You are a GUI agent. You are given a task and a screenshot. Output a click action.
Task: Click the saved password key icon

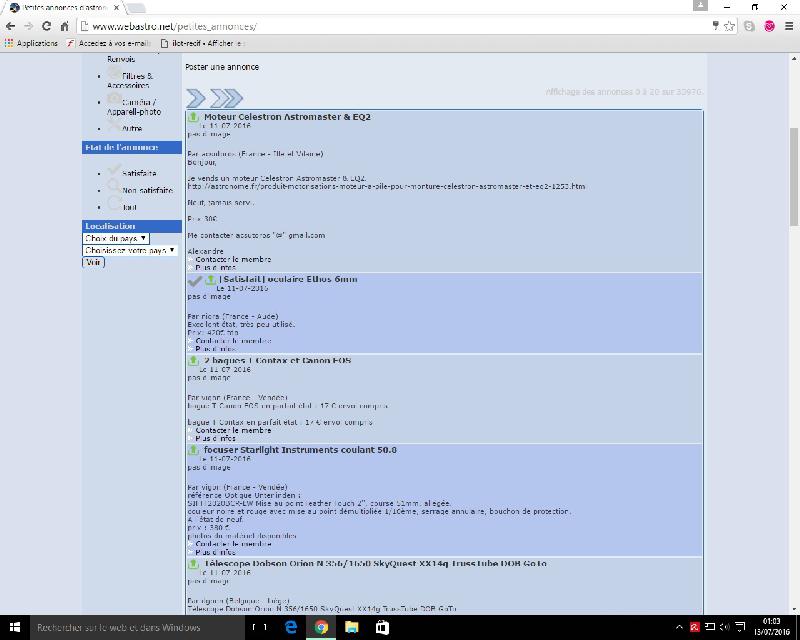[715, 26]
